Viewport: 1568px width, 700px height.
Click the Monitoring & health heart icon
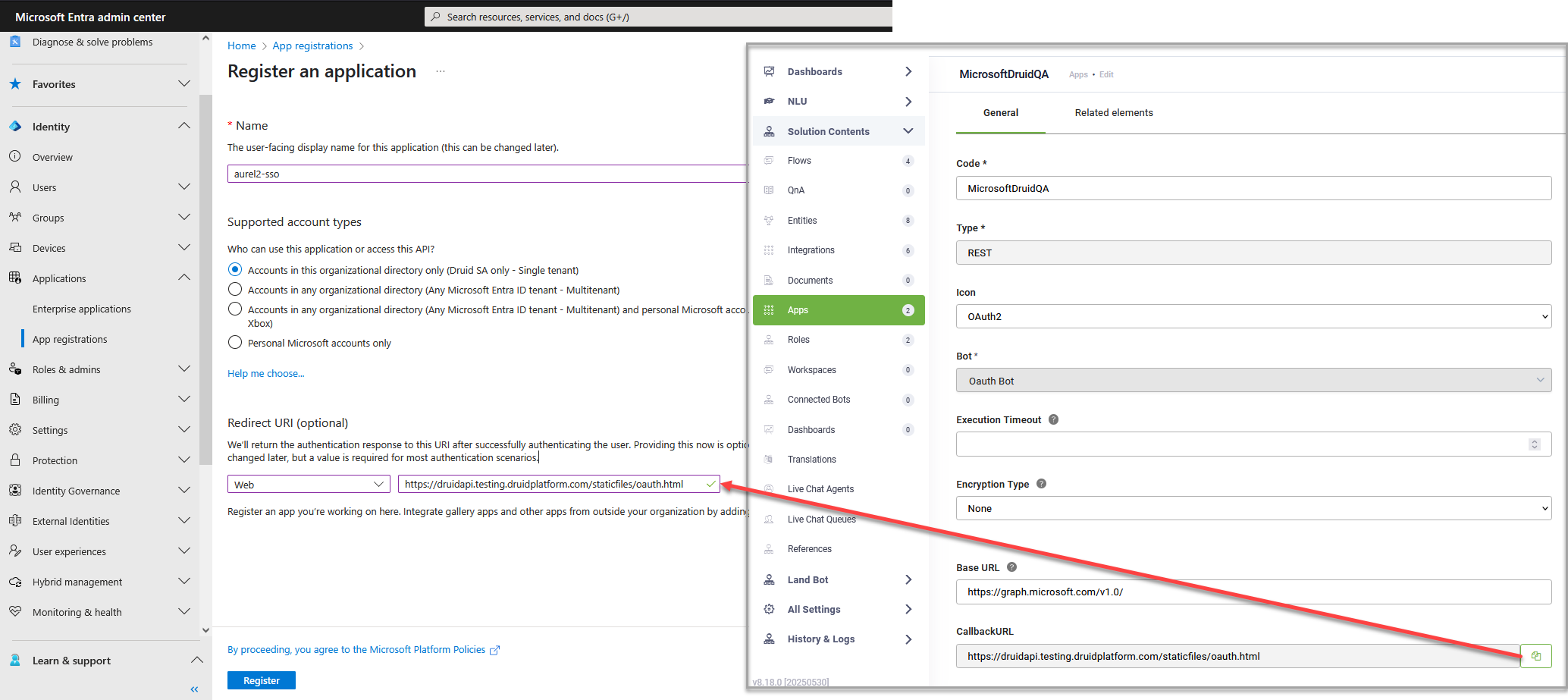(x=15, y=611)
